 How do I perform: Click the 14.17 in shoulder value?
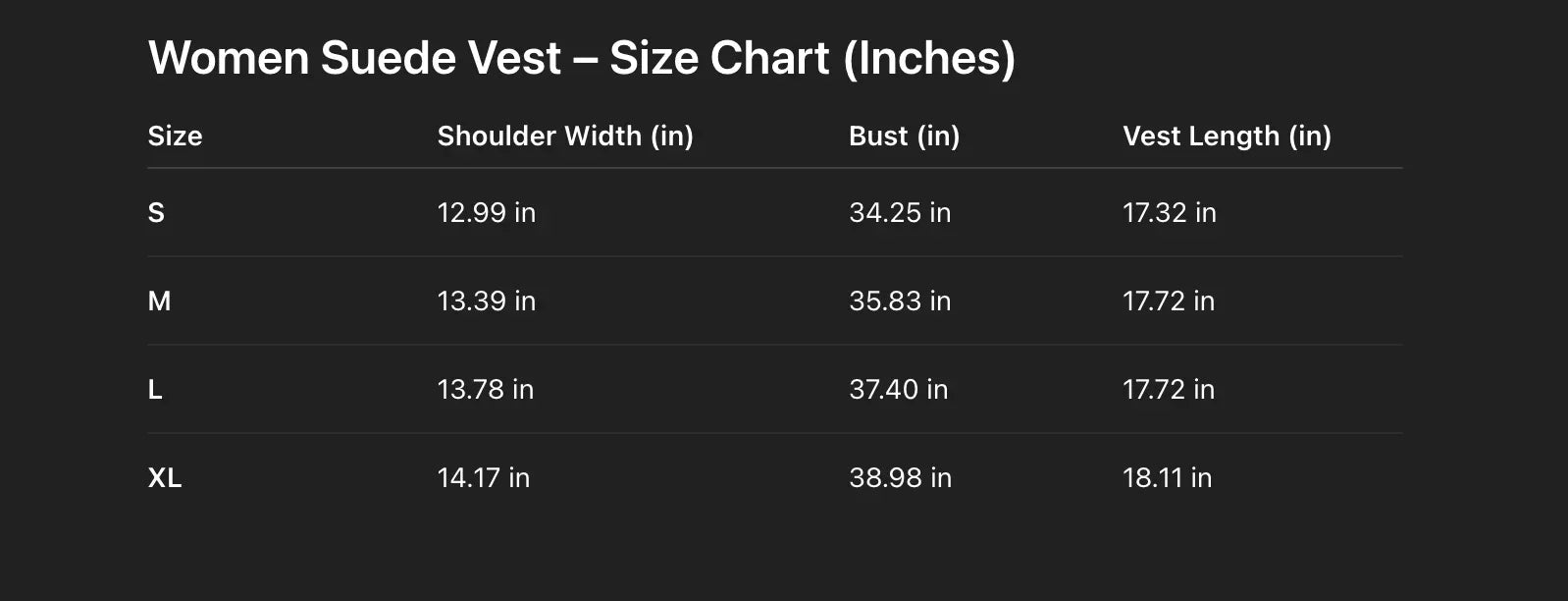pyautogui.click(x=484, y=478)
